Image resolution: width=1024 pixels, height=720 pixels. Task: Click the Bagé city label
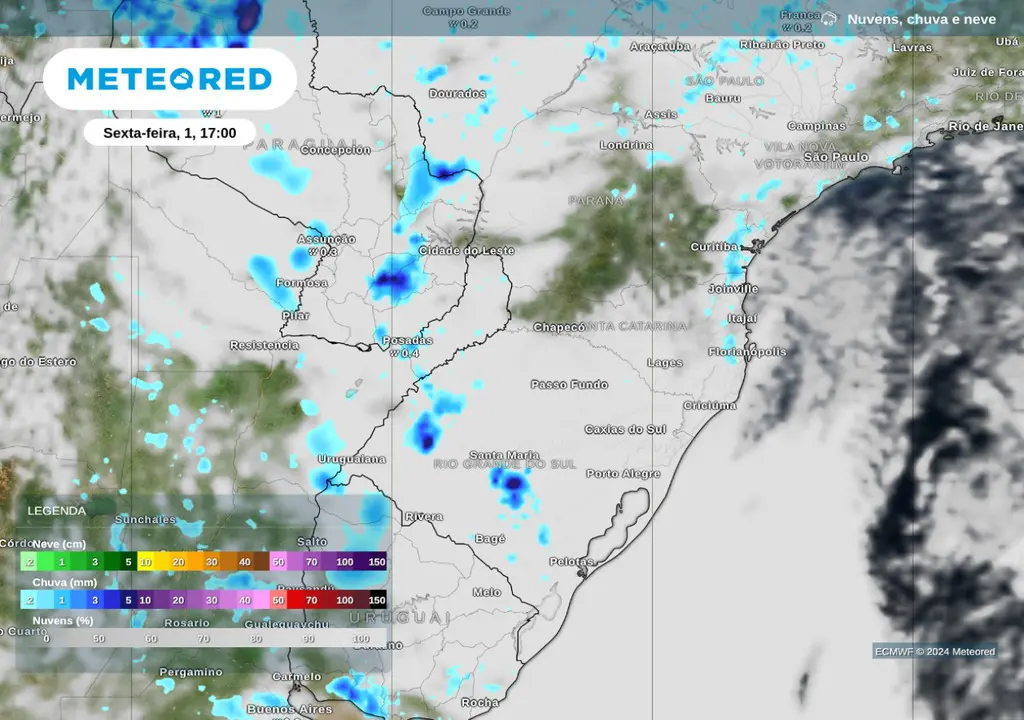click(490, 539)
